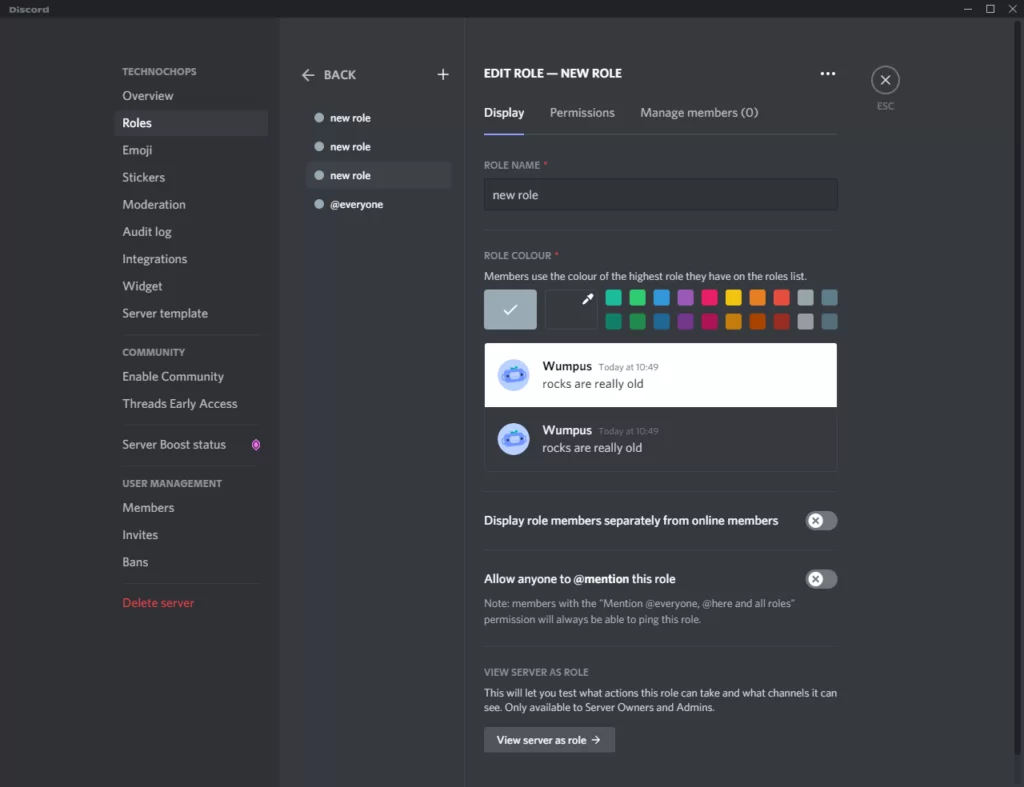The image size is (1024, 787).
Task: Pick the dark green swatch in bottom row
Action: point(637,321)
